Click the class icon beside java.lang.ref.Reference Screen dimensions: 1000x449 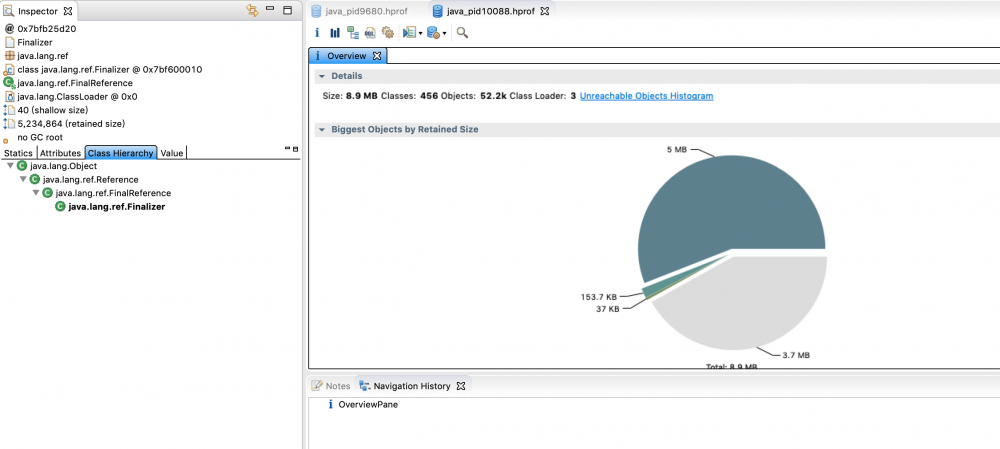tap(35, 179)
